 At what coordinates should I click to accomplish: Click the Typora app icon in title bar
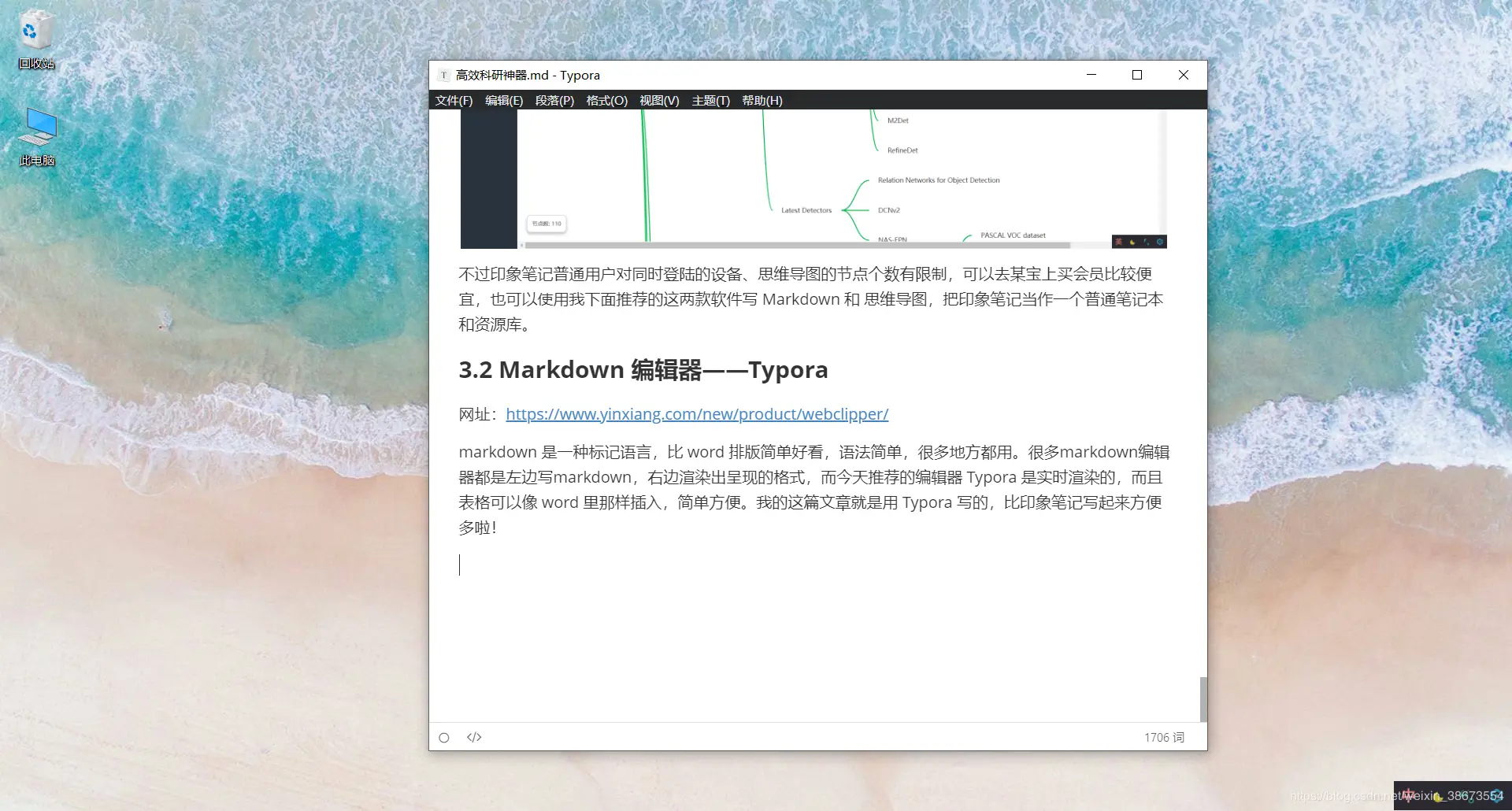(x=445, y=75)
